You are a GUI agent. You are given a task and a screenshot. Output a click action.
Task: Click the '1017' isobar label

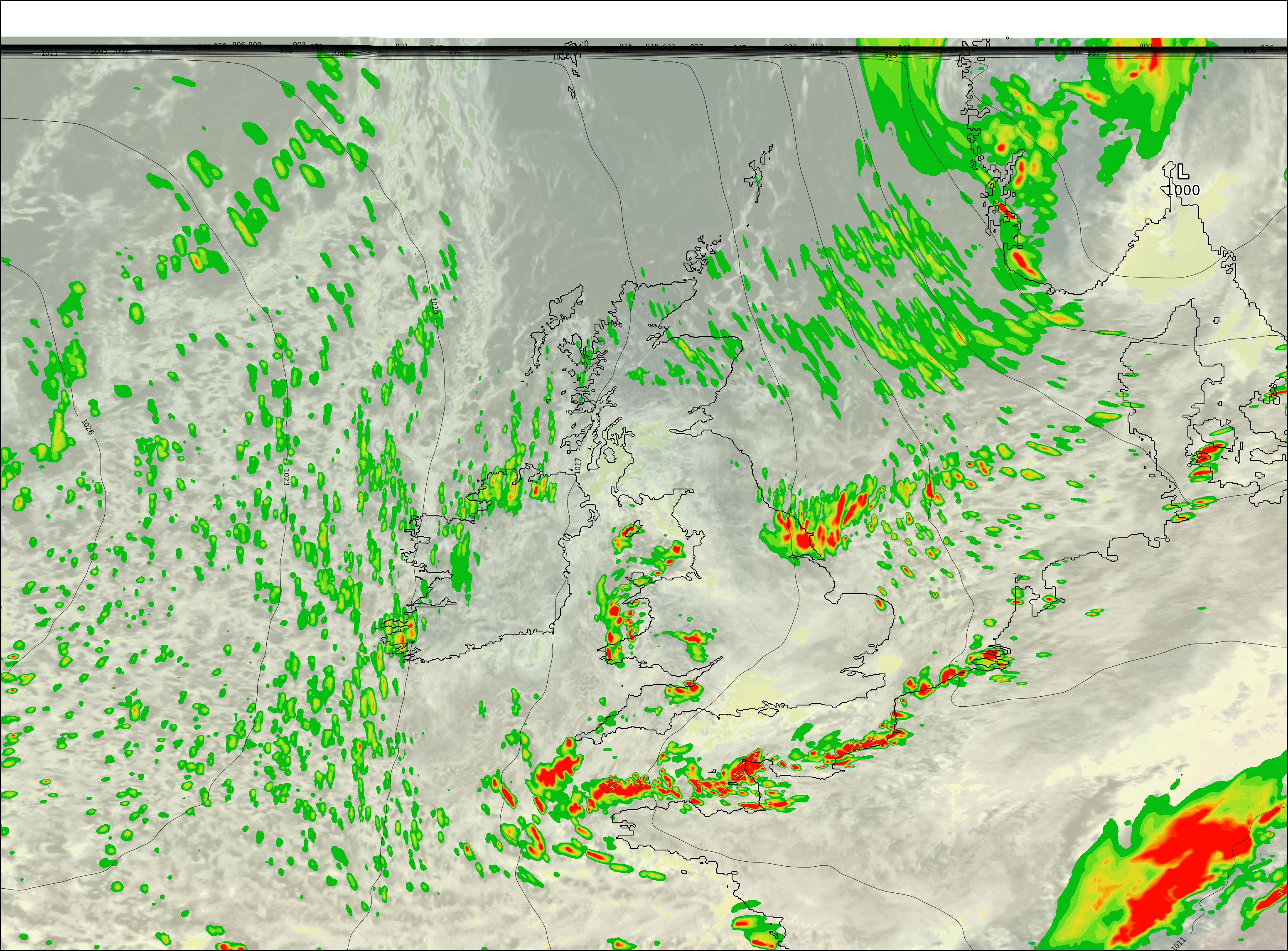pyautogui.click(x=578, y=466)
